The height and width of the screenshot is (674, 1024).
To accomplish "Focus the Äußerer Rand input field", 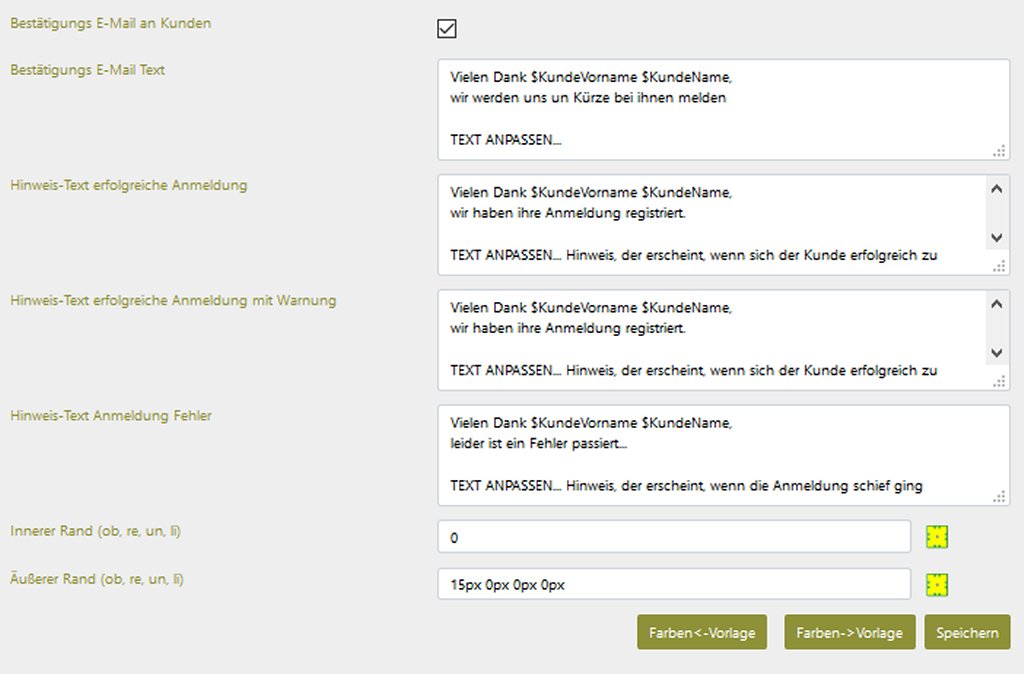I will 673,585.
